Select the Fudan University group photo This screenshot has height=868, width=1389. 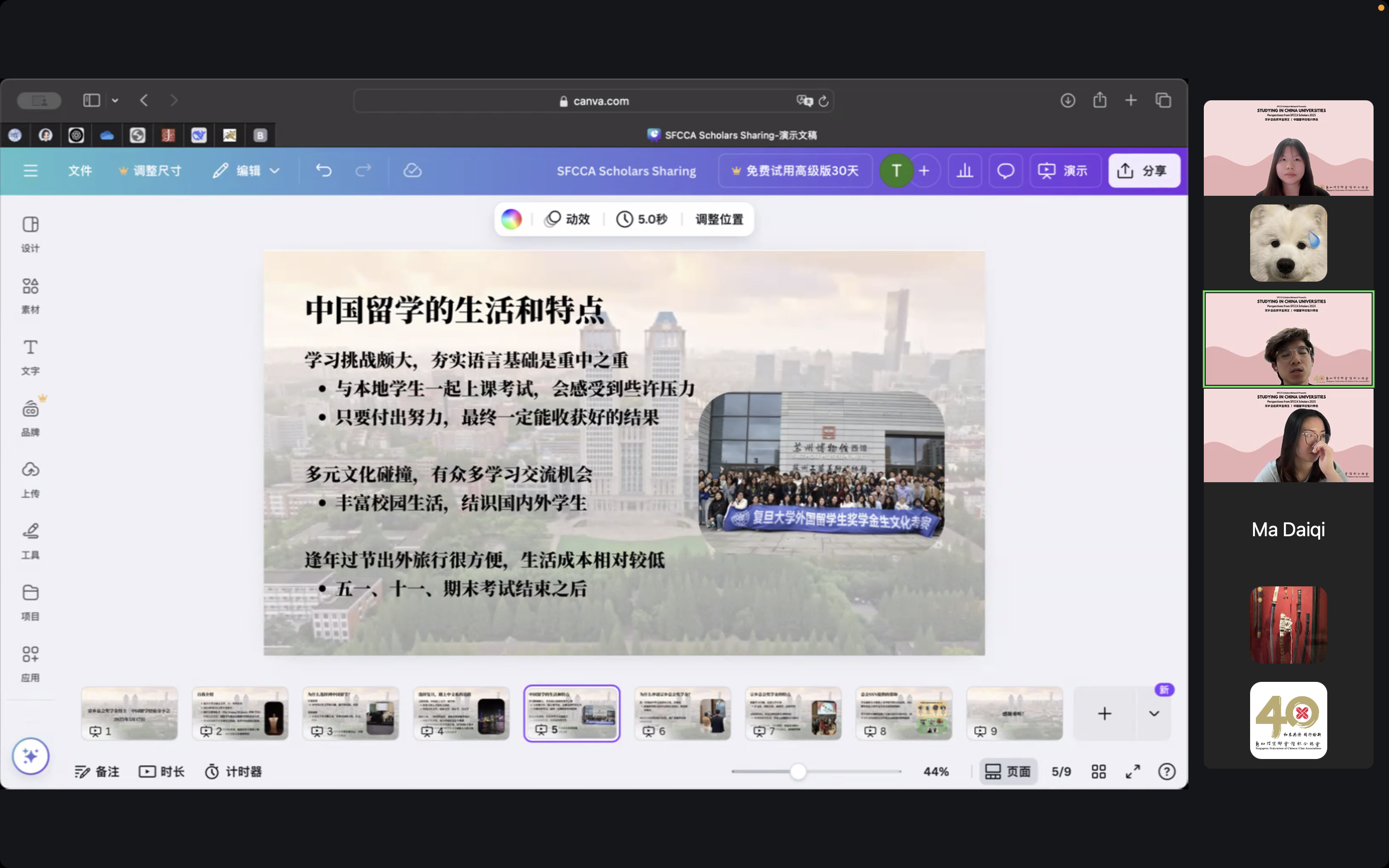(821, 472)
